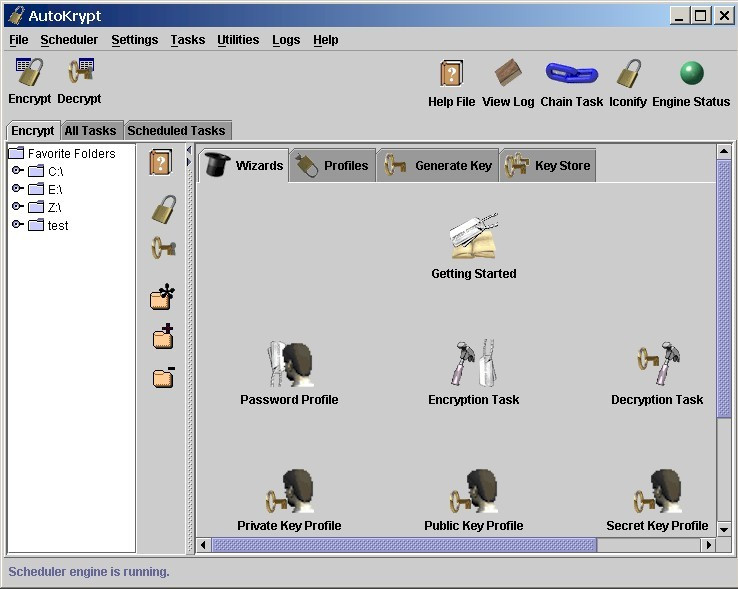Click the Chain Task blue link icon

click(x=571, y=73)
